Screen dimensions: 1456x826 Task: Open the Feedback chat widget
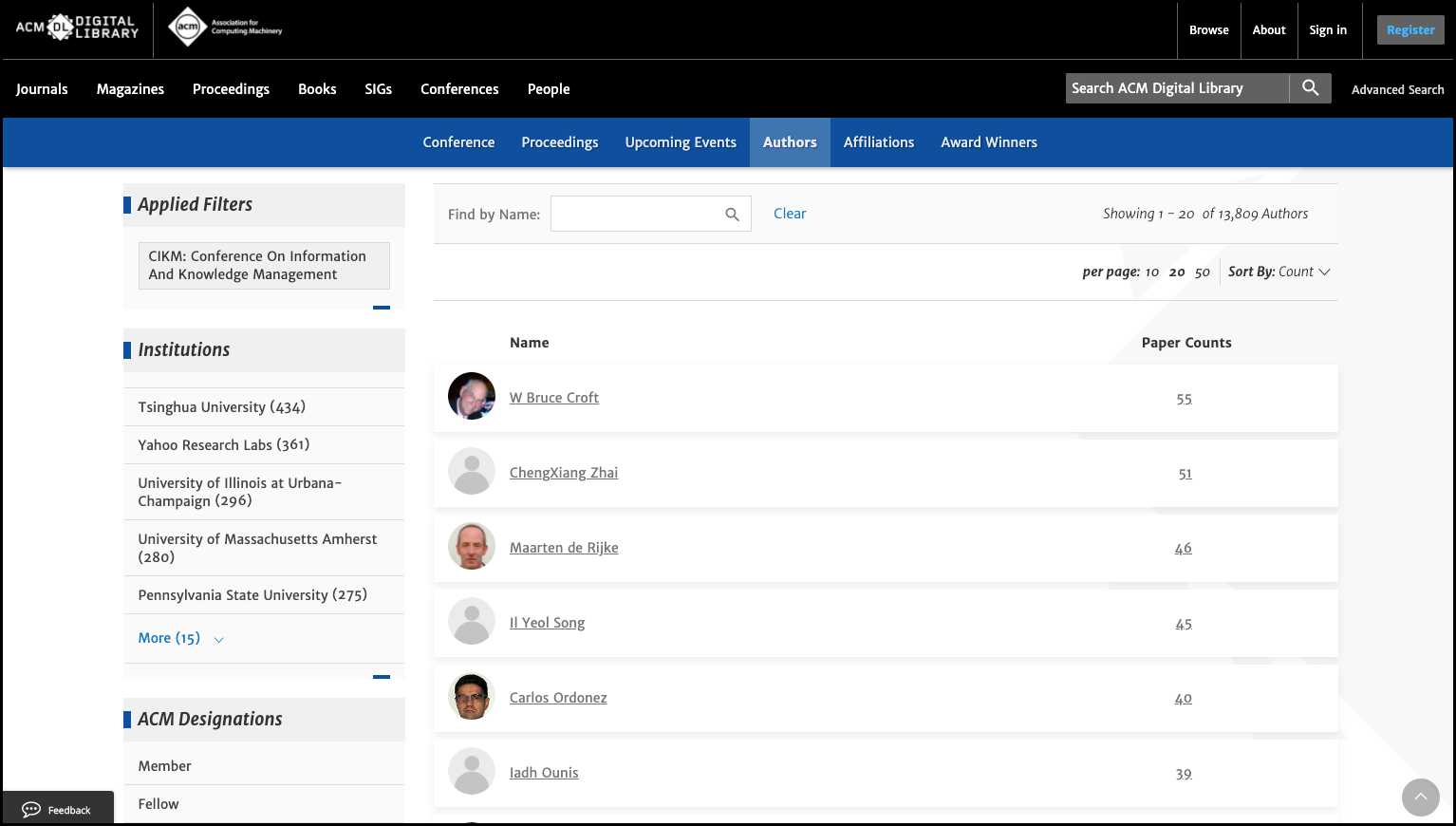[x=57, y=809]
